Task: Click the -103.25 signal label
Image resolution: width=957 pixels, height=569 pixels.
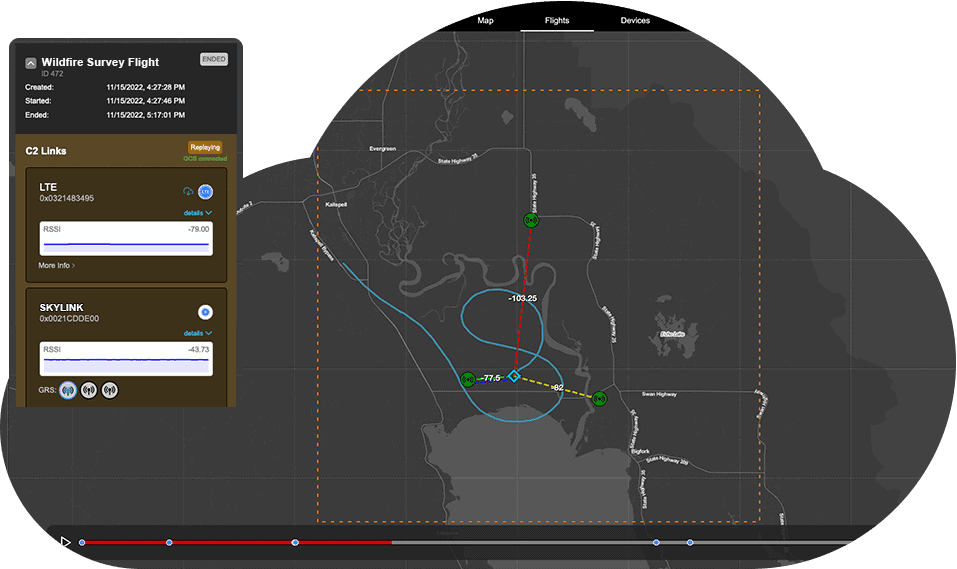Action: 522,299
